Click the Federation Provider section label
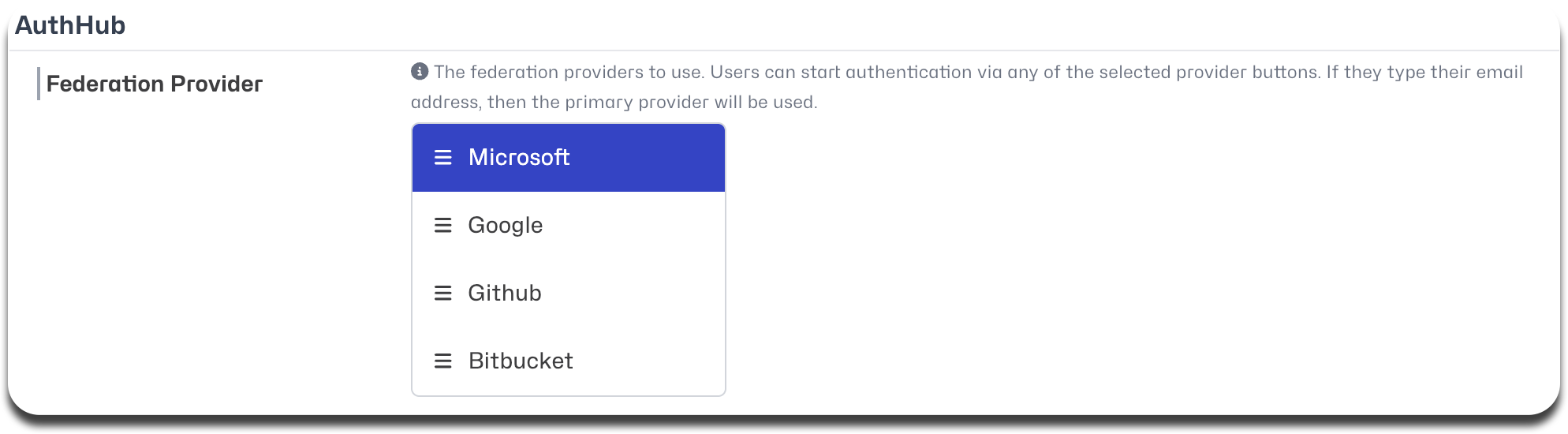Viewport: 1568px width, 434px height. click(x=155, y=84)
